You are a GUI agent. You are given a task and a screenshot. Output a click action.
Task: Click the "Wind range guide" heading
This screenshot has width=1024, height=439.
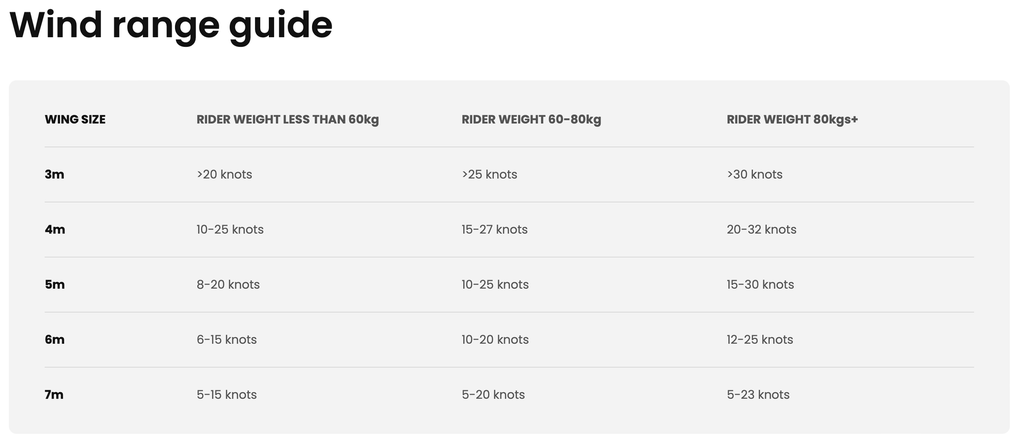pos(171,25)
